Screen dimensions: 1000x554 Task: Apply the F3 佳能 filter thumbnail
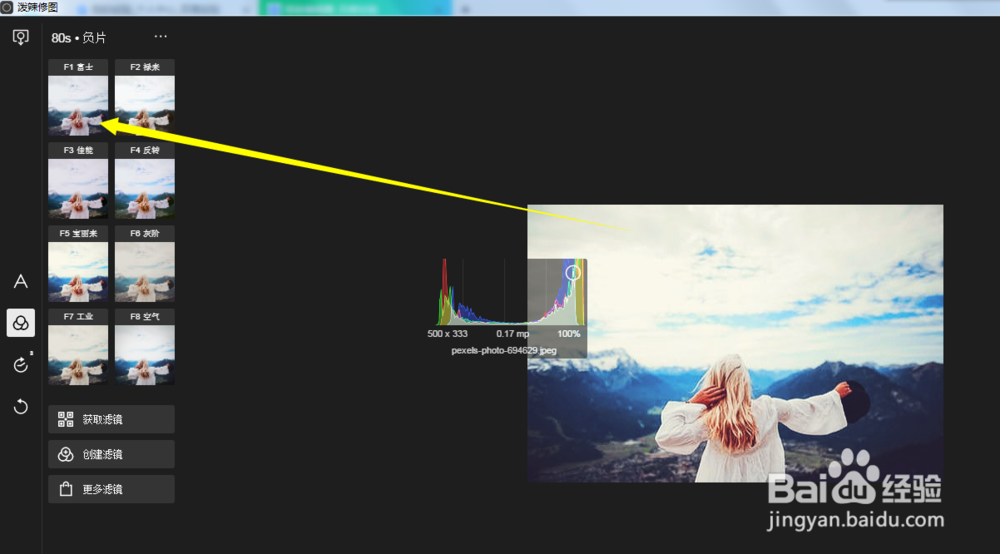coord(78,180)
